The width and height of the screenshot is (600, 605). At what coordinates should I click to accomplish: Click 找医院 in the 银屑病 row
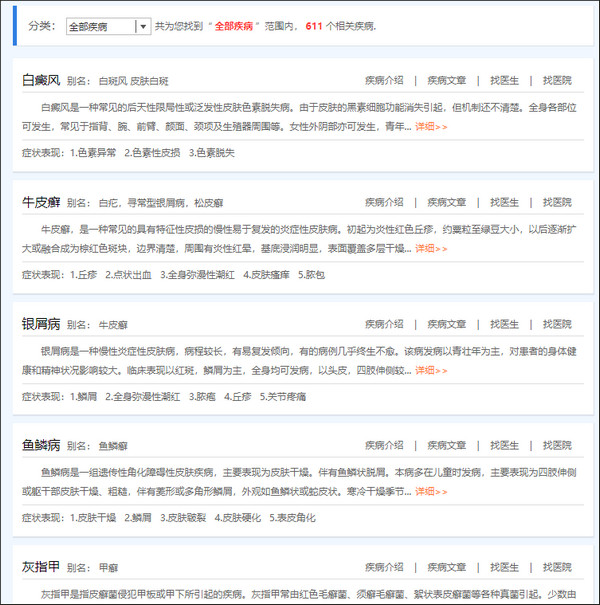[557, 324]
